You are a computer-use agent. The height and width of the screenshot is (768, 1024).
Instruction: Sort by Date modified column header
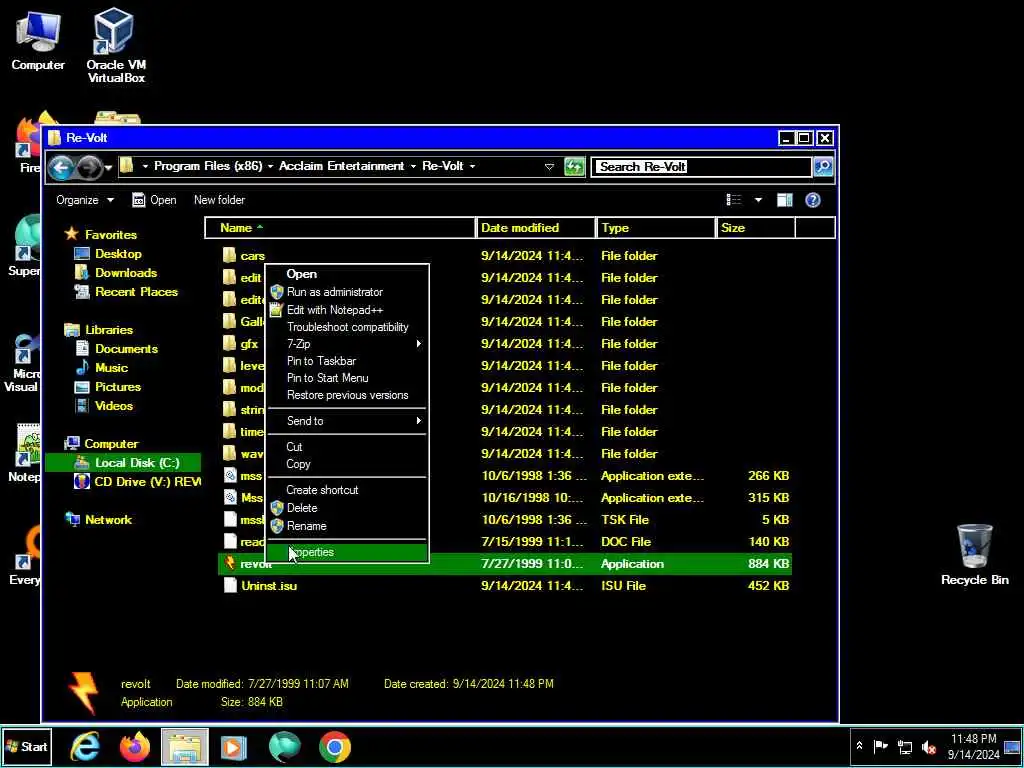[x=536, y=228]
